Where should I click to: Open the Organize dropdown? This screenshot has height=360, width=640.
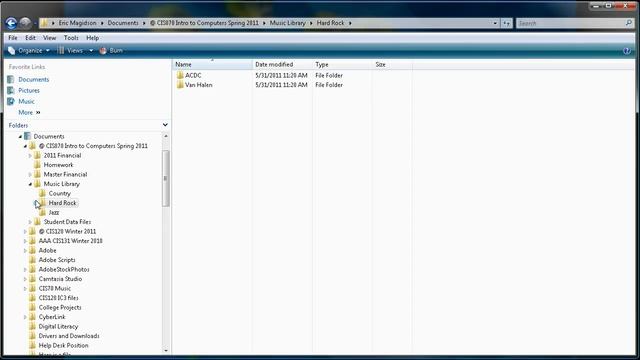pos(29,51)
